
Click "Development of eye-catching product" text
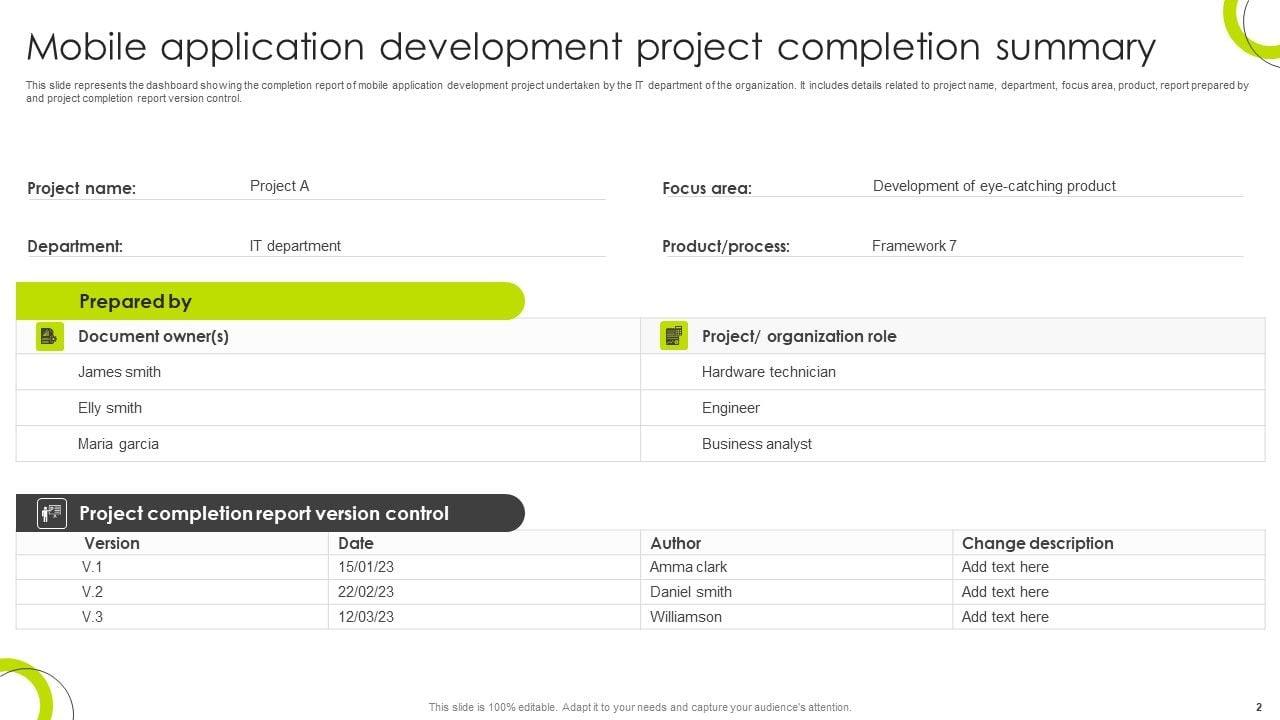pos(994,186)
